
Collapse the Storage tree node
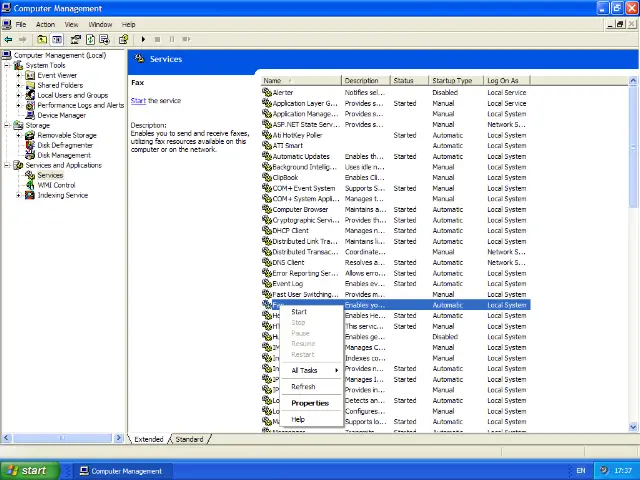pos(7,125)
